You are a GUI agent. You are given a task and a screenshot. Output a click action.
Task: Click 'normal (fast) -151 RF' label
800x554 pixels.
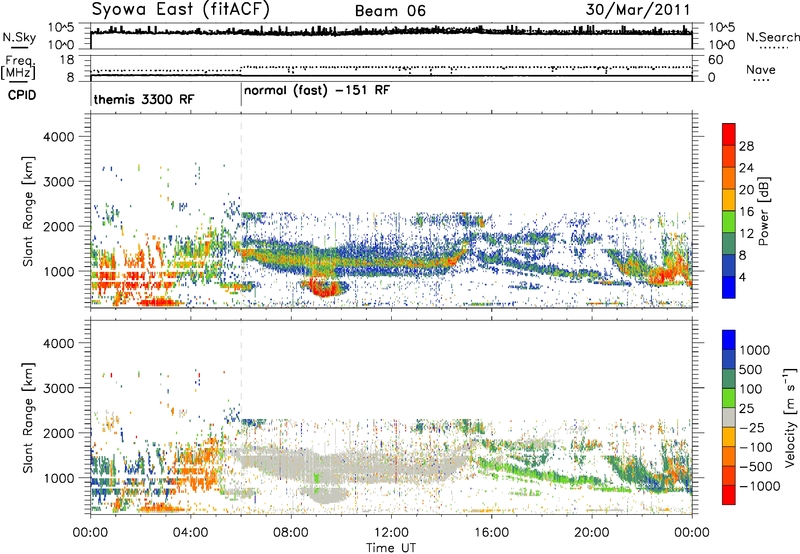tap(317, 91)
